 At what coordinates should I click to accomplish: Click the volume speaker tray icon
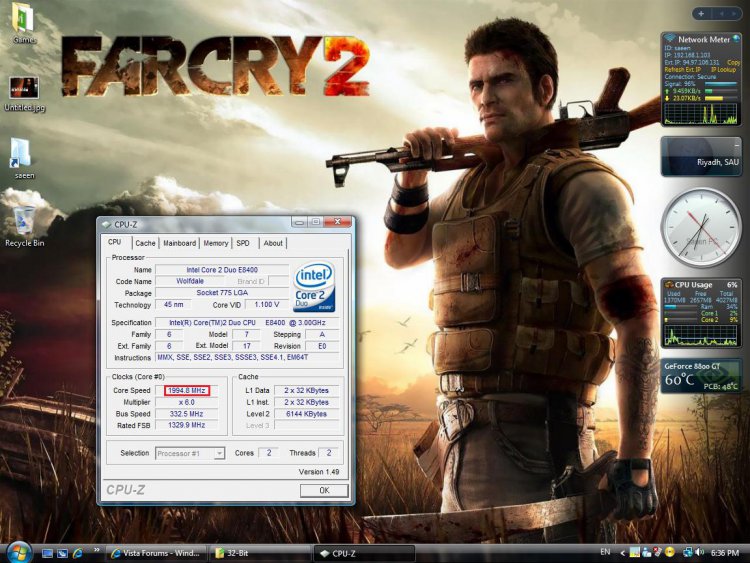pos(700,552)
